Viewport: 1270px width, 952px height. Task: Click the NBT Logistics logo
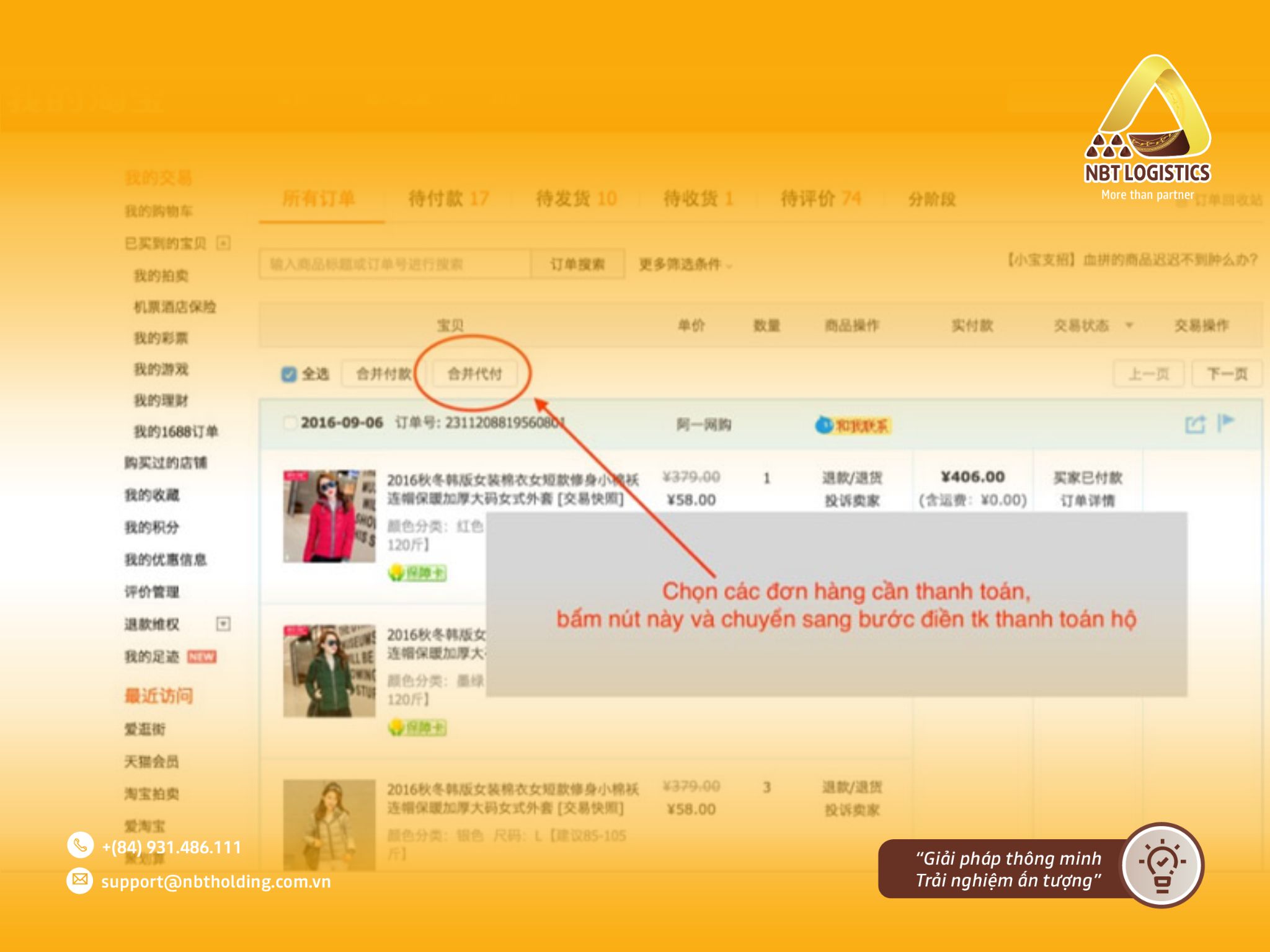(1148, 128)
